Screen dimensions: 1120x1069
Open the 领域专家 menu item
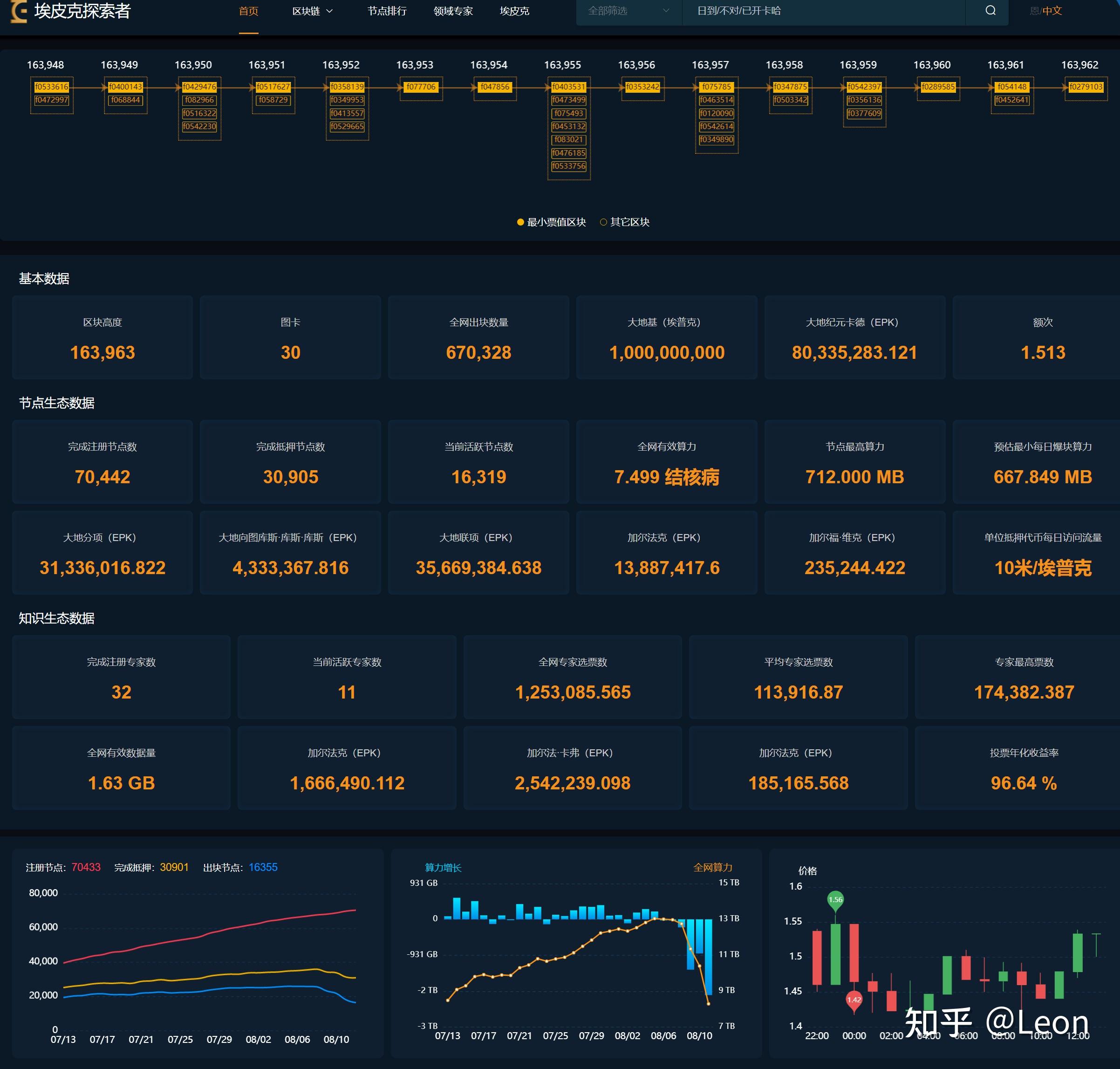pos(453,11)
